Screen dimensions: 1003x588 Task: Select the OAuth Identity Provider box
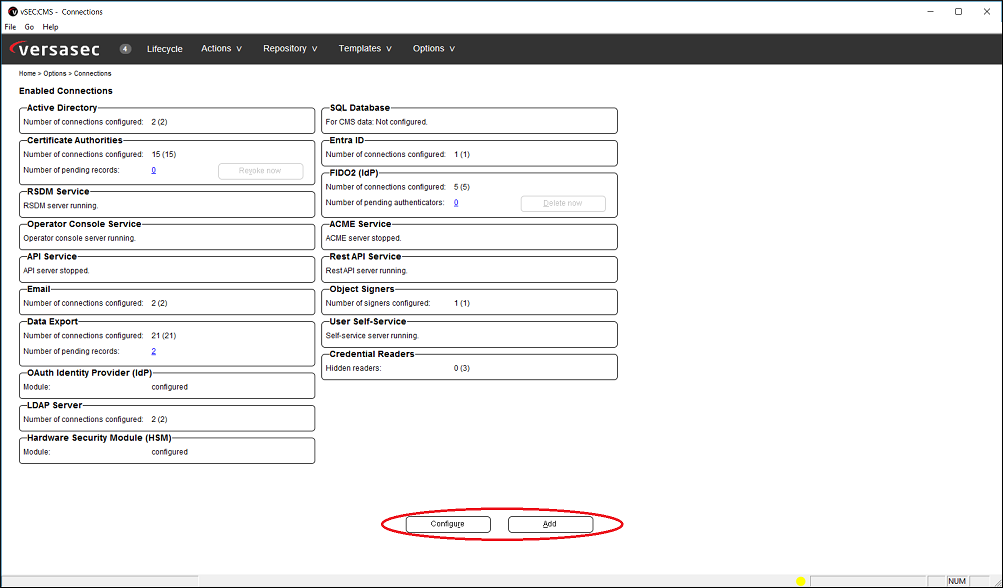(167, 383)
